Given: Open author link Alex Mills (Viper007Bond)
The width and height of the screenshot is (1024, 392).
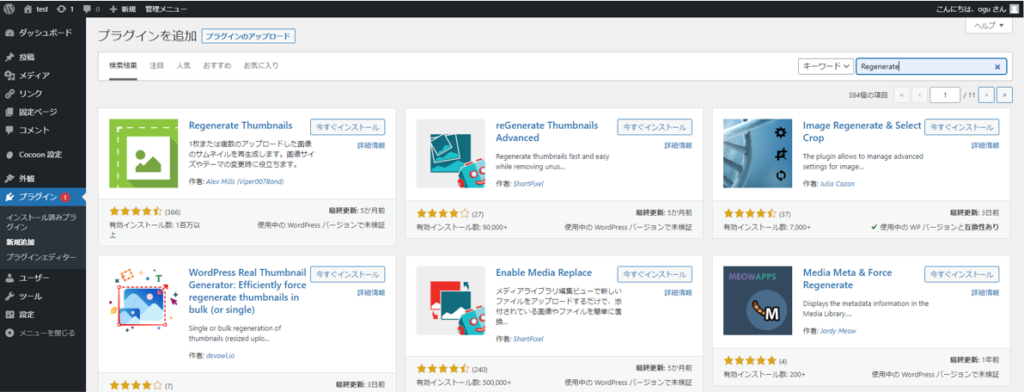Looking at the screenshot, I should (244, 182).
